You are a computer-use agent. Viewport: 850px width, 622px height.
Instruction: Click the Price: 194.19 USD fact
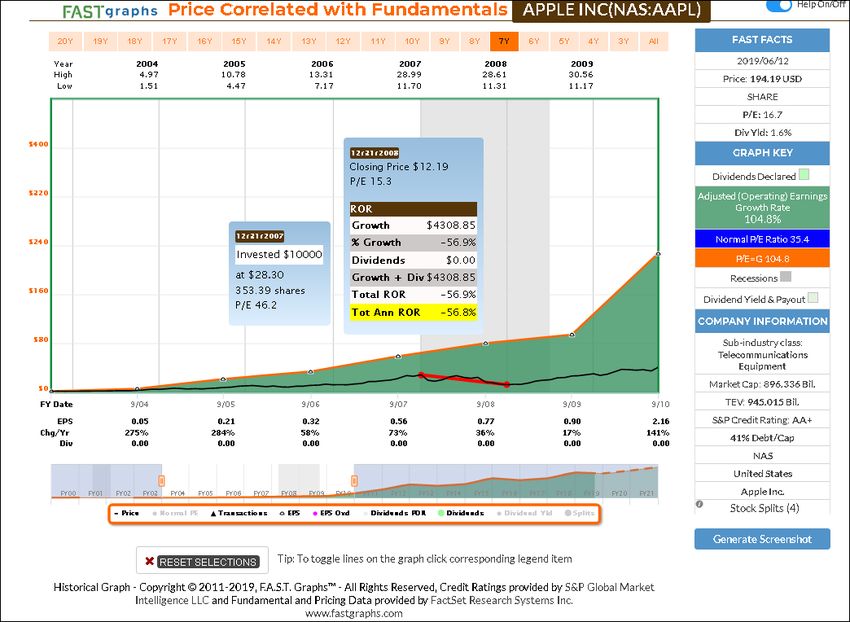coord(762,79)
